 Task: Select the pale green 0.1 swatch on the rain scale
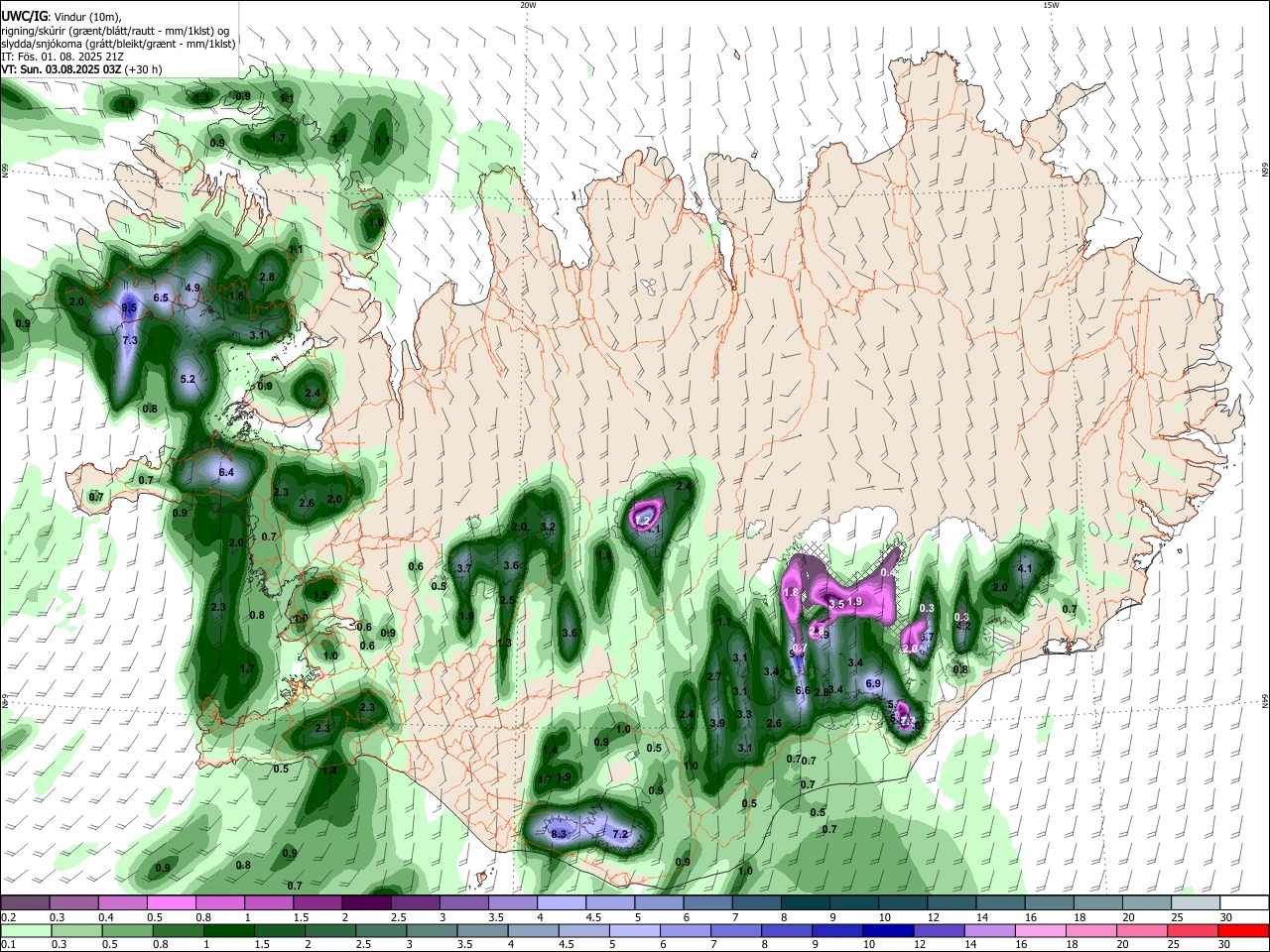[25, 930]
